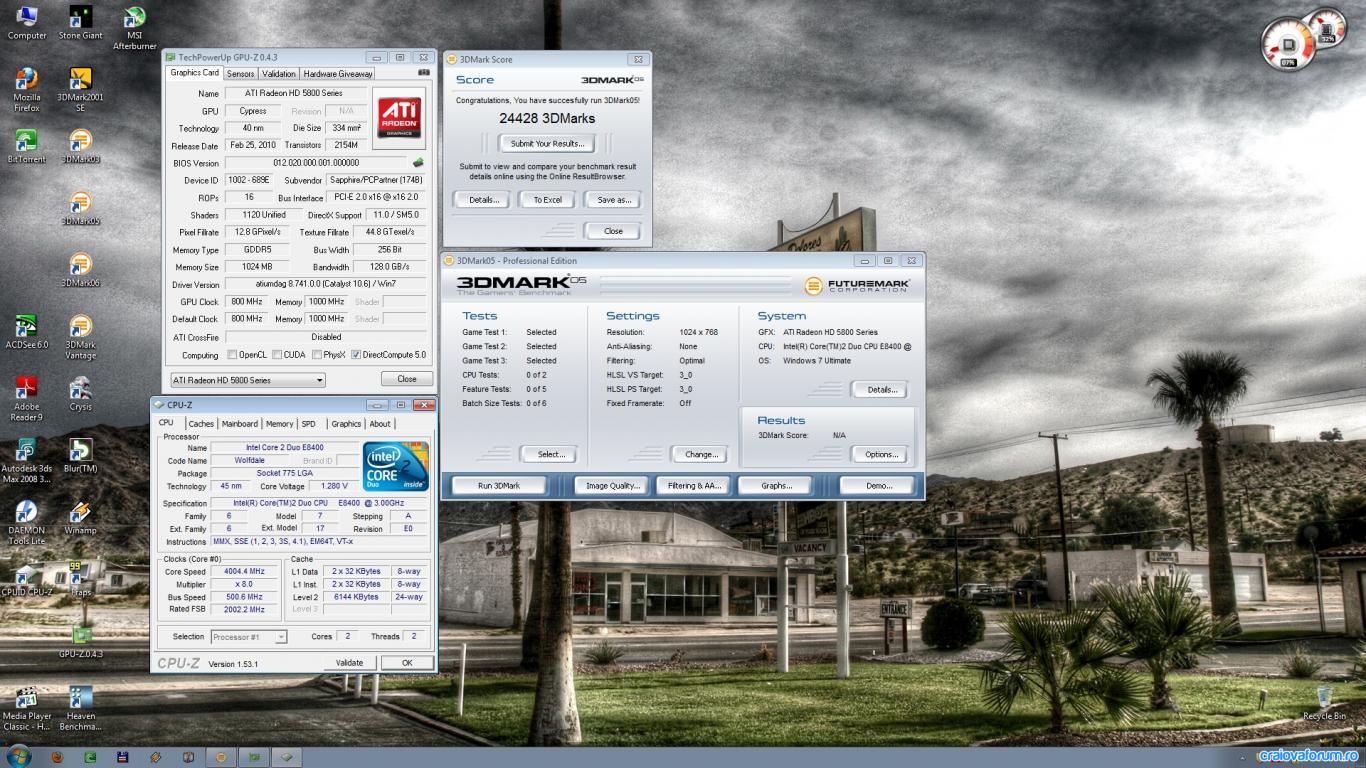Open the Recycle Bin

(x=1324, y=703)
